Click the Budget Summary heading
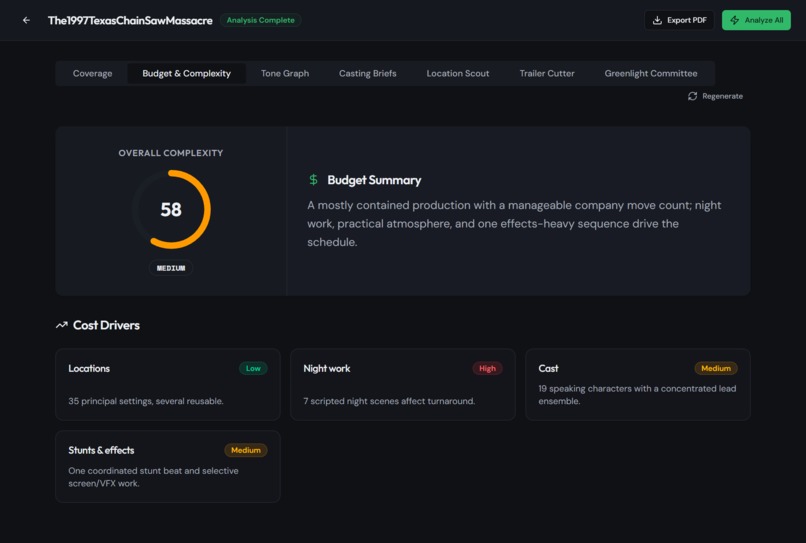 click(374, 180)
